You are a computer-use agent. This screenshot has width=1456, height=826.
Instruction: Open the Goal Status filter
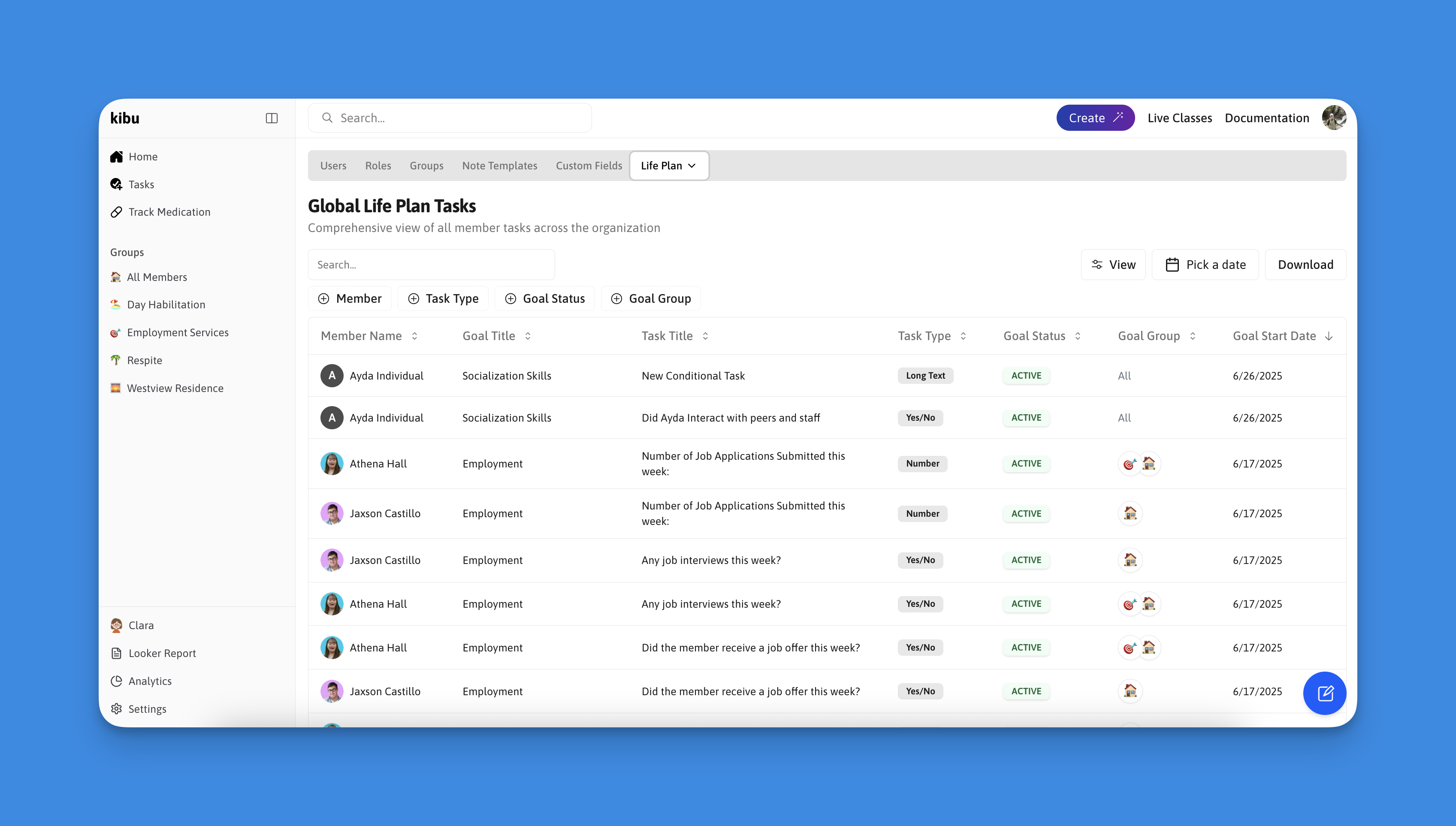click(x=545, y=298)
